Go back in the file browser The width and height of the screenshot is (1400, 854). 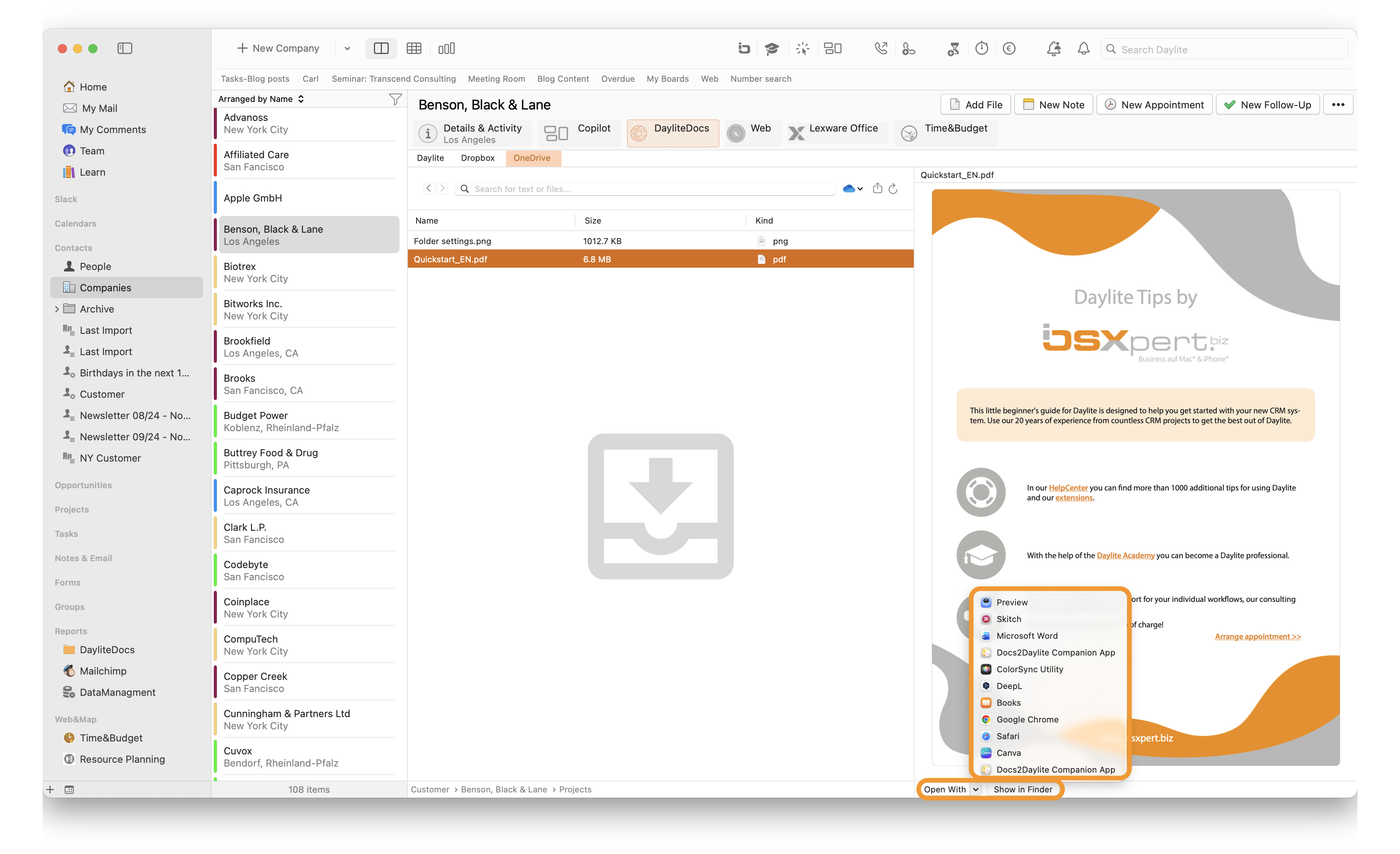428,188
